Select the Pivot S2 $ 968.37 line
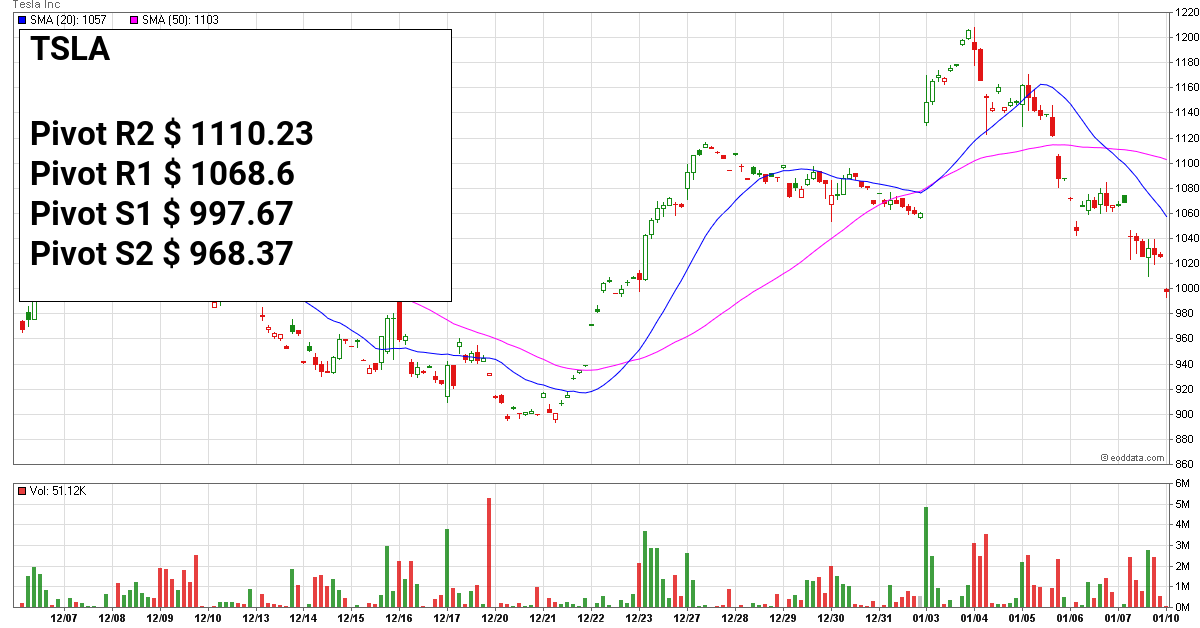The height and width of the screenshot is (628, 1200). (163, 253)
